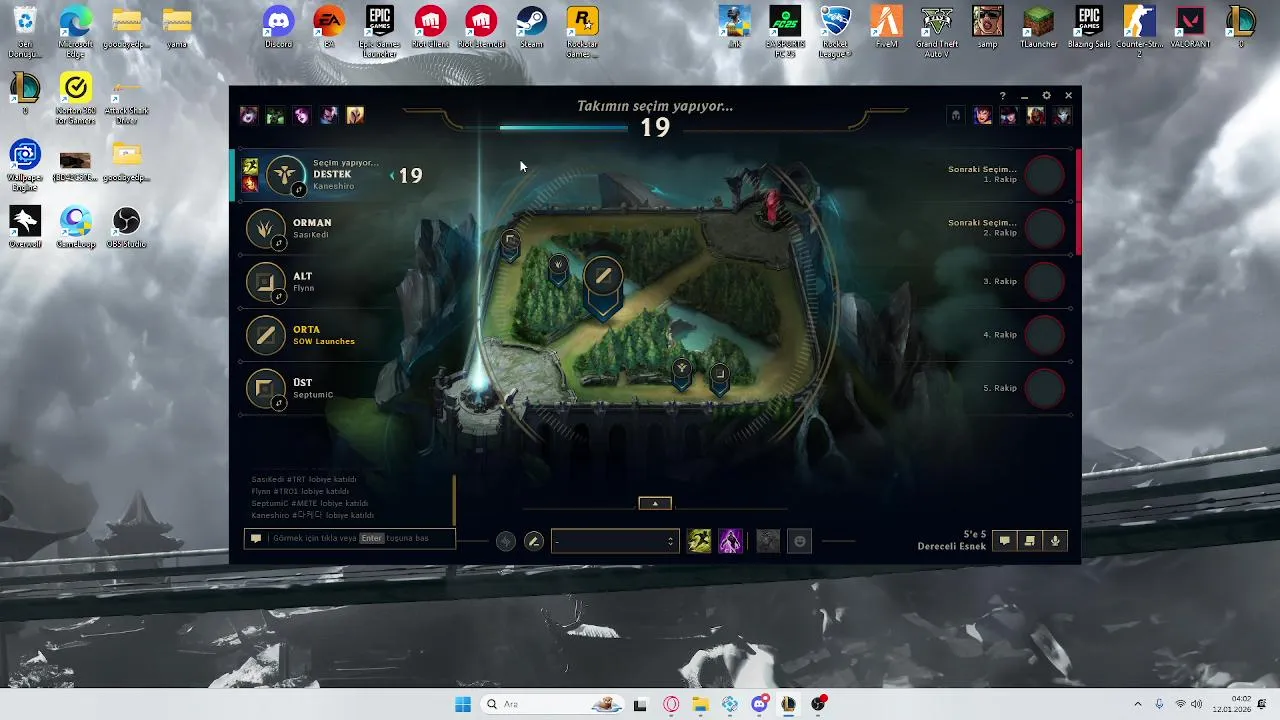Click the empty helmet ban slot on enemy side
This screenshot has height=720, width=1280.
[x=955, y=115]
